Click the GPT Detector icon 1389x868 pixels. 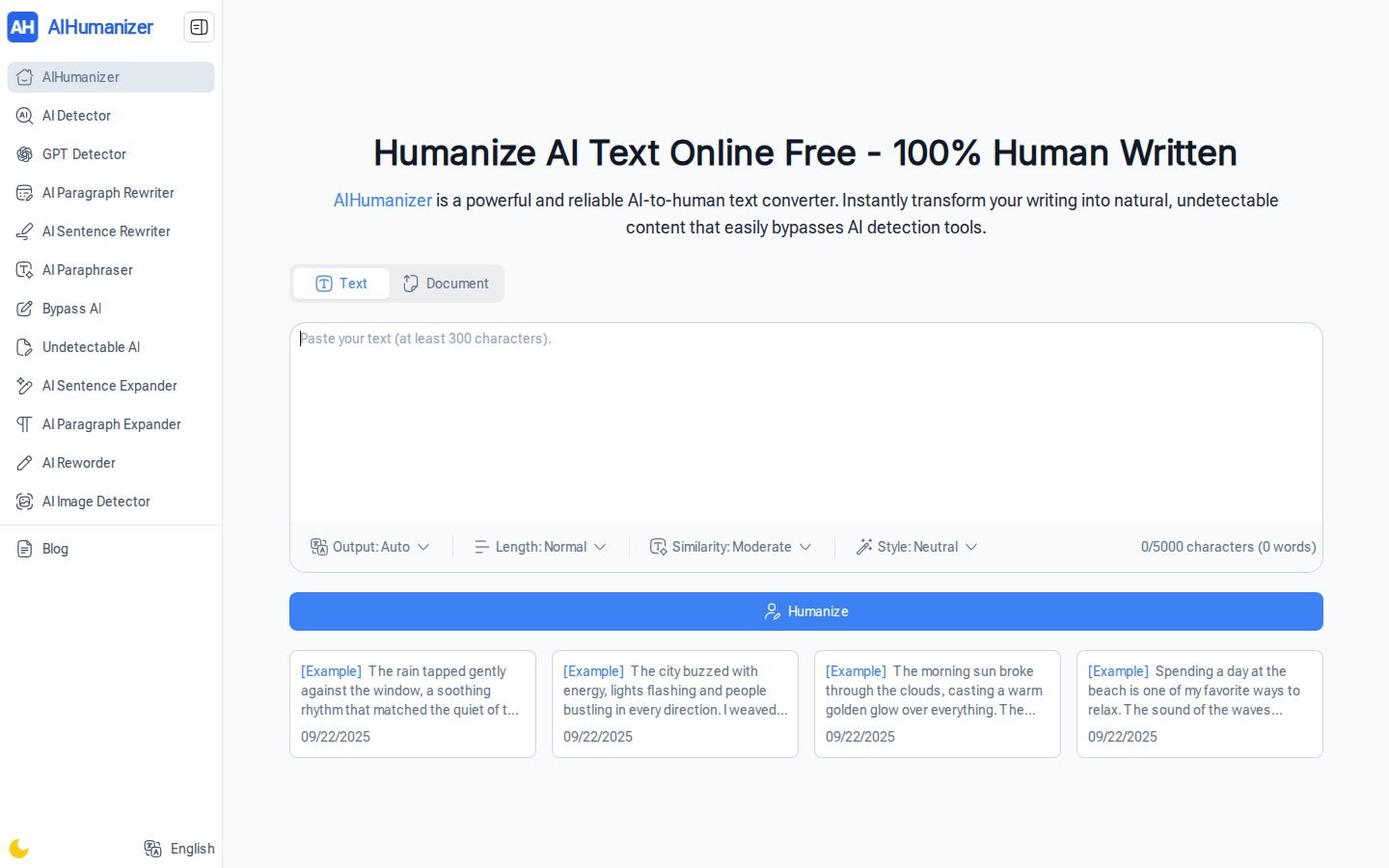(x=25, y=154)
